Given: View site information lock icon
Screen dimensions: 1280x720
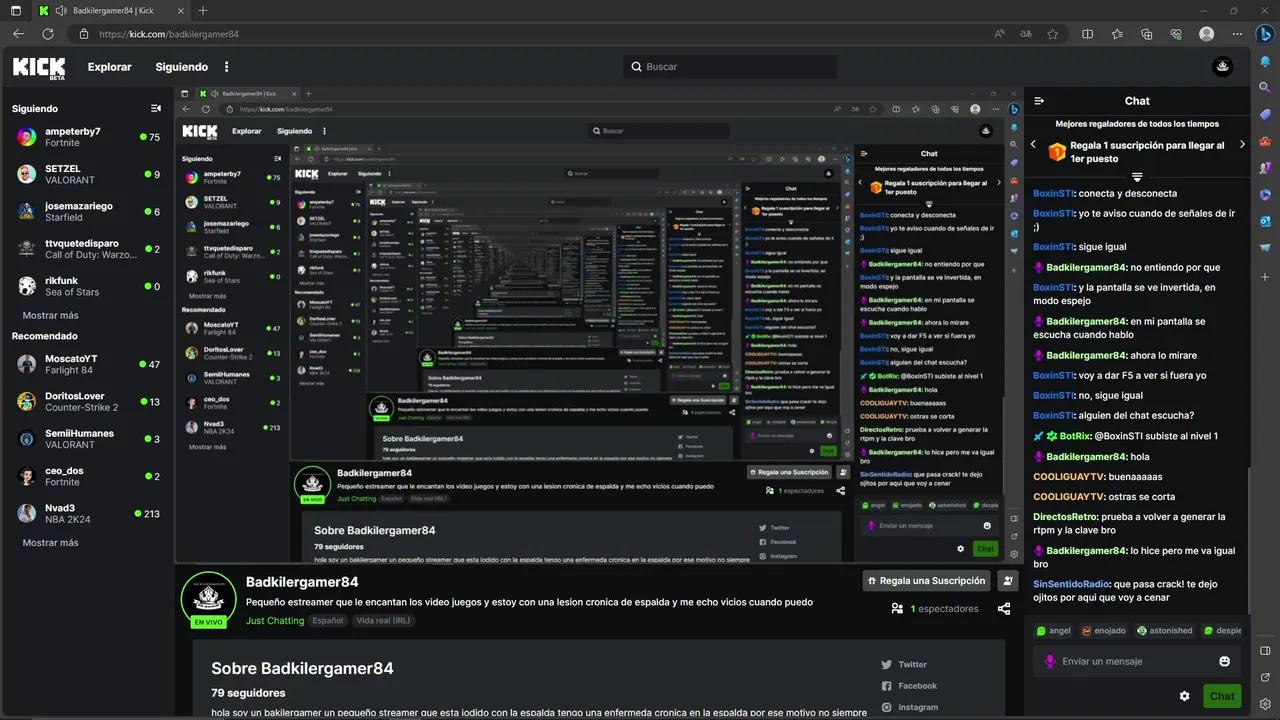Looking at the screenshot, I should [84, 34].
